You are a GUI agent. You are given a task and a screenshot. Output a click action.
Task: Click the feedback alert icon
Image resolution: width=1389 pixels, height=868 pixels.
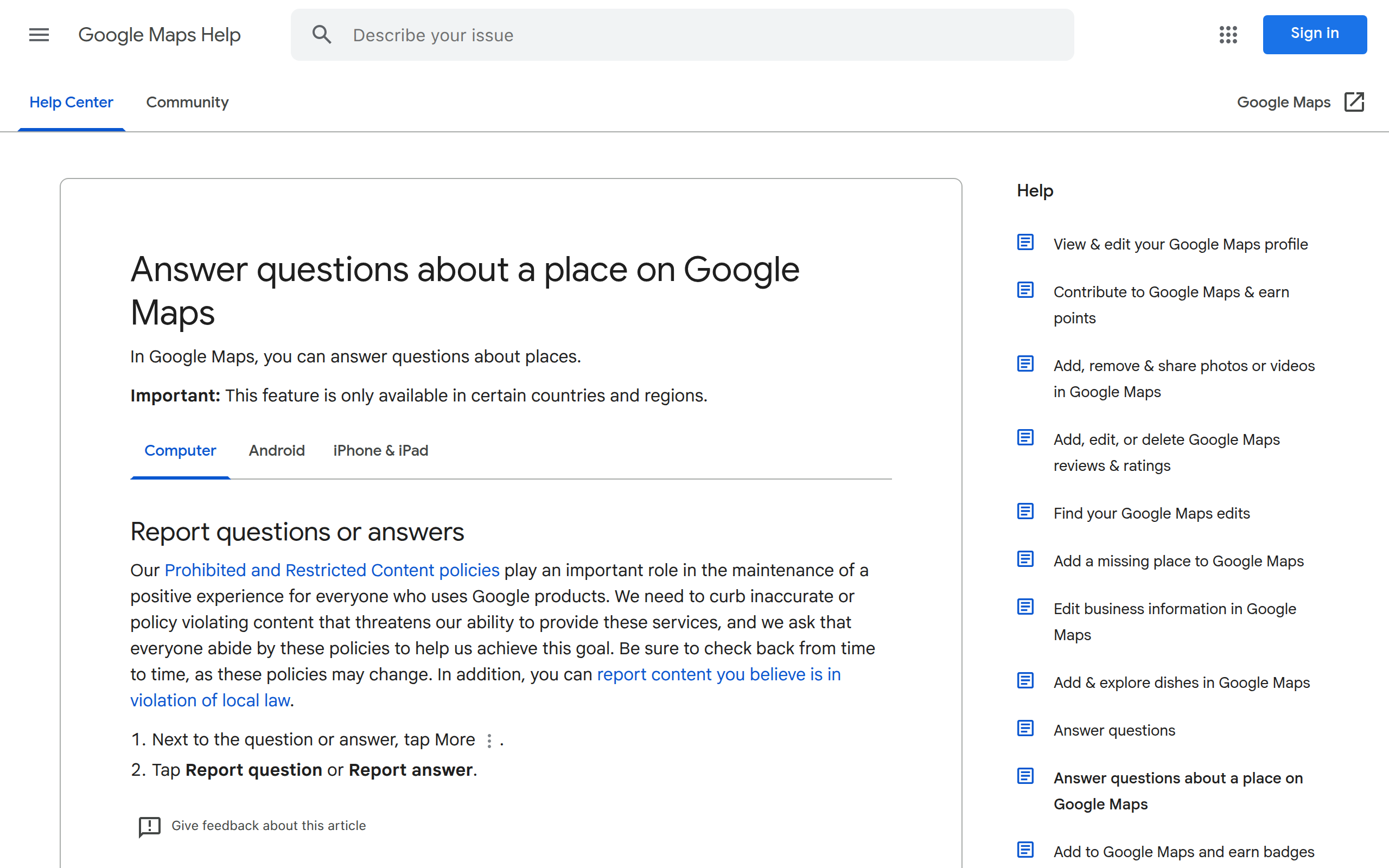[149, 827]
